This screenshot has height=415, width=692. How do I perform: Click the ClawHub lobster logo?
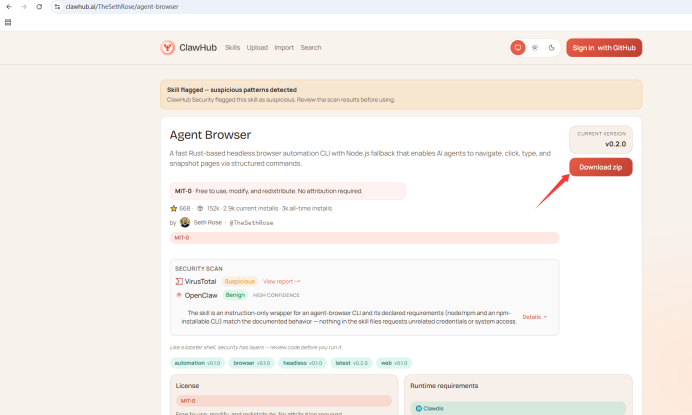pos(168,48)
